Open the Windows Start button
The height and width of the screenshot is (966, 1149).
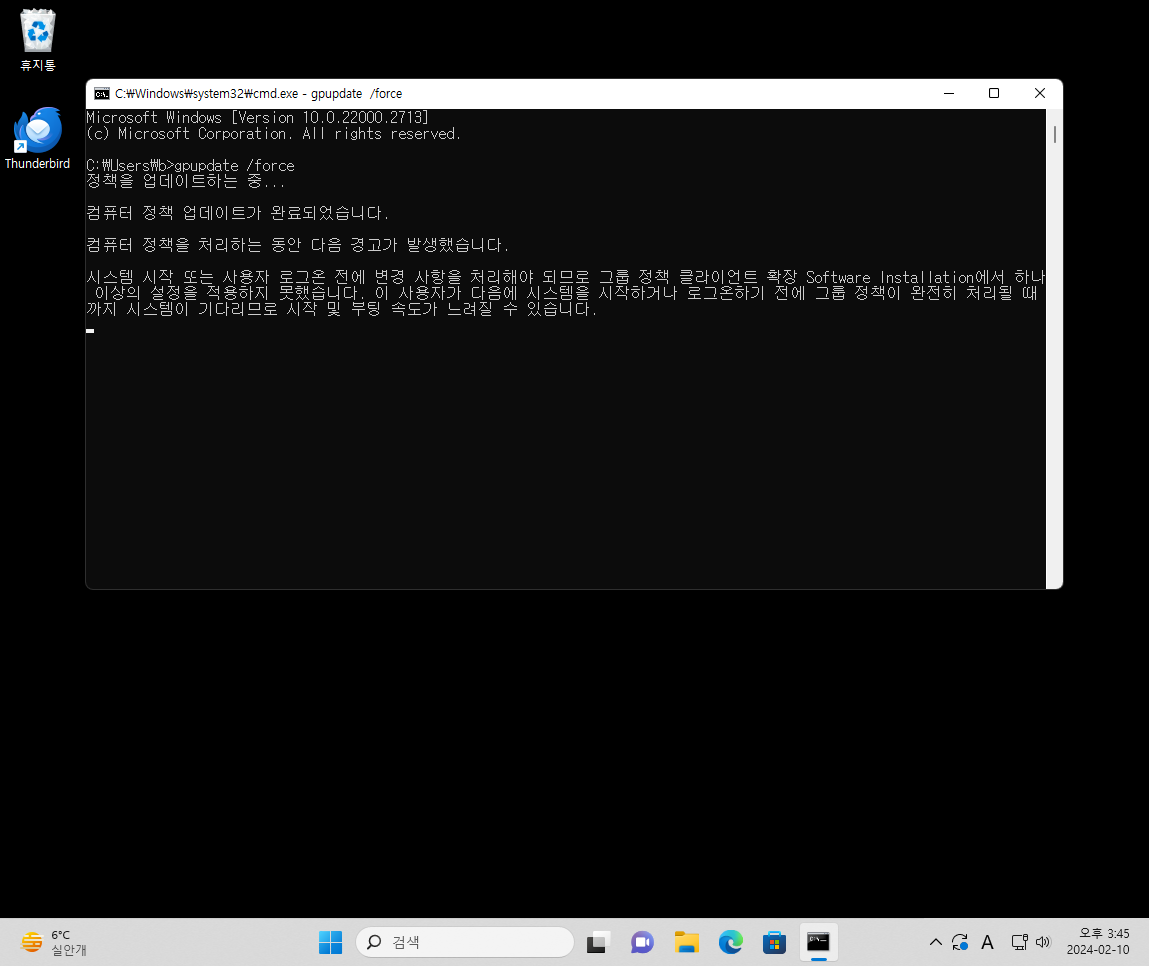330,942
